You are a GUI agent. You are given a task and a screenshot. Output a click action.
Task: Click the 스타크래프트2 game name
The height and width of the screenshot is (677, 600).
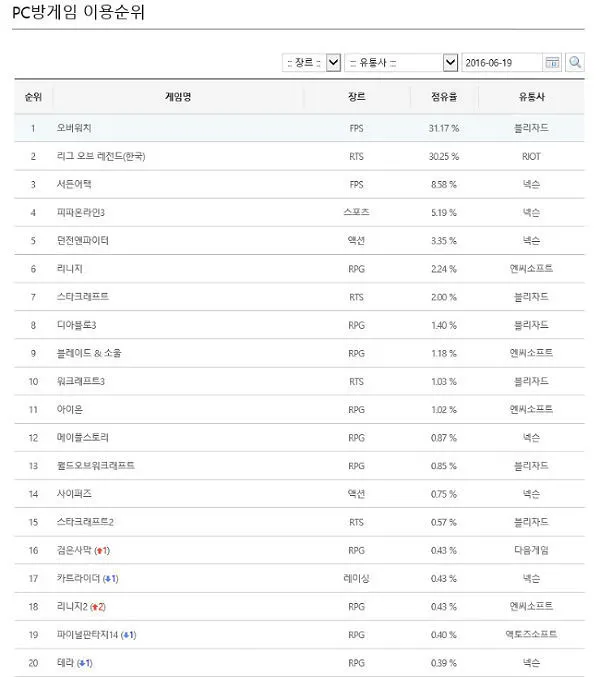tap(85, 522)
